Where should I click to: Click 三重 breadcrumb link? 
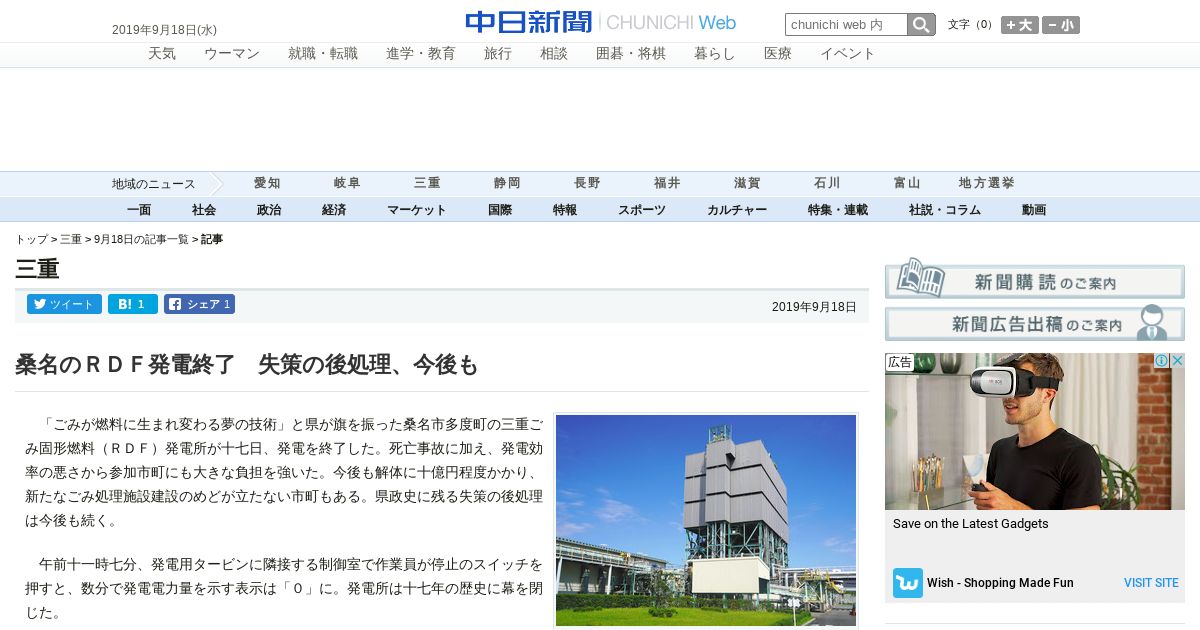tap(71, 239)
